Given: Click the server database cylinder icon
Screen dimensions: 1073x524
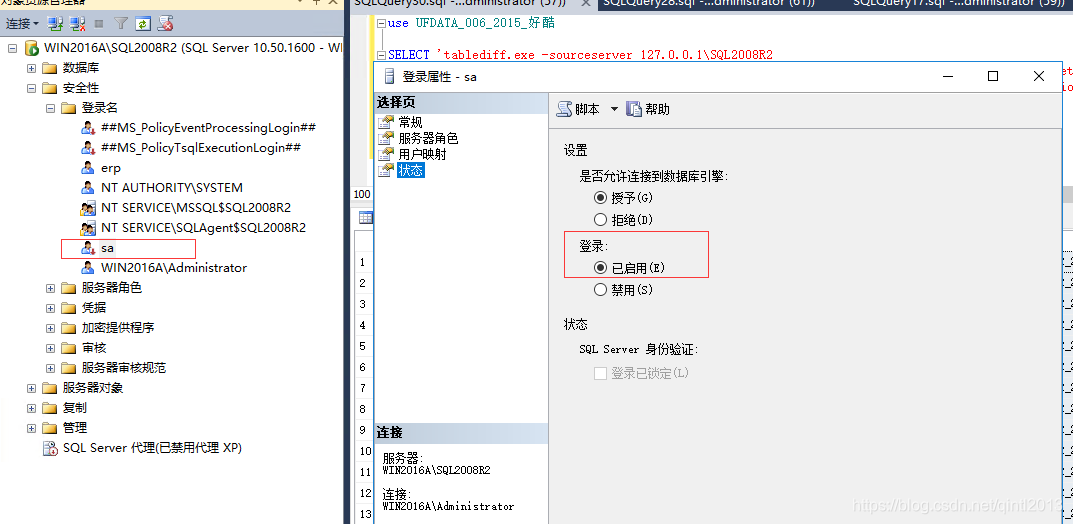Looking at the screenshot, I should click(x=31, y=49).
